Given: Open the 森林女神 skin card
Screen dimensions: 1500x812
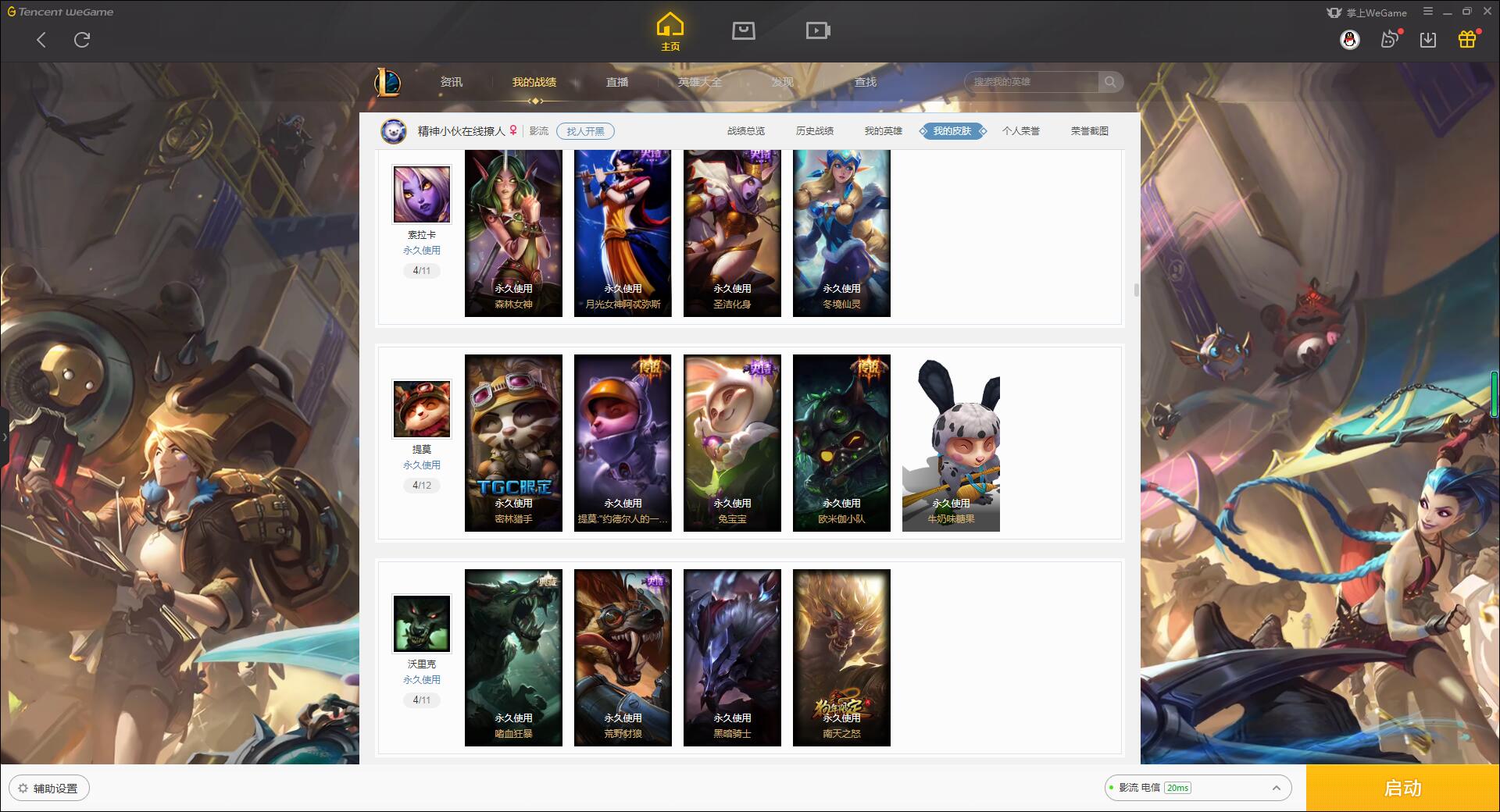Looking at the screenshot, I should 513,233.
